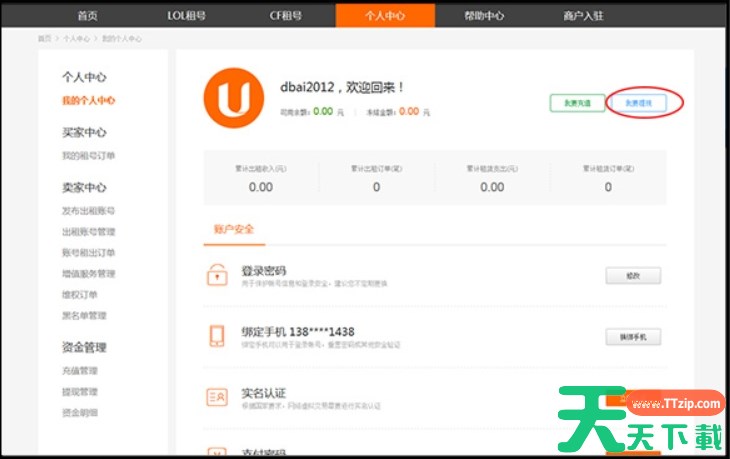This screenshot has height=459, width=730.
Task: Open 我的租号订单 in the sidebar
Action: click(88, 156)
